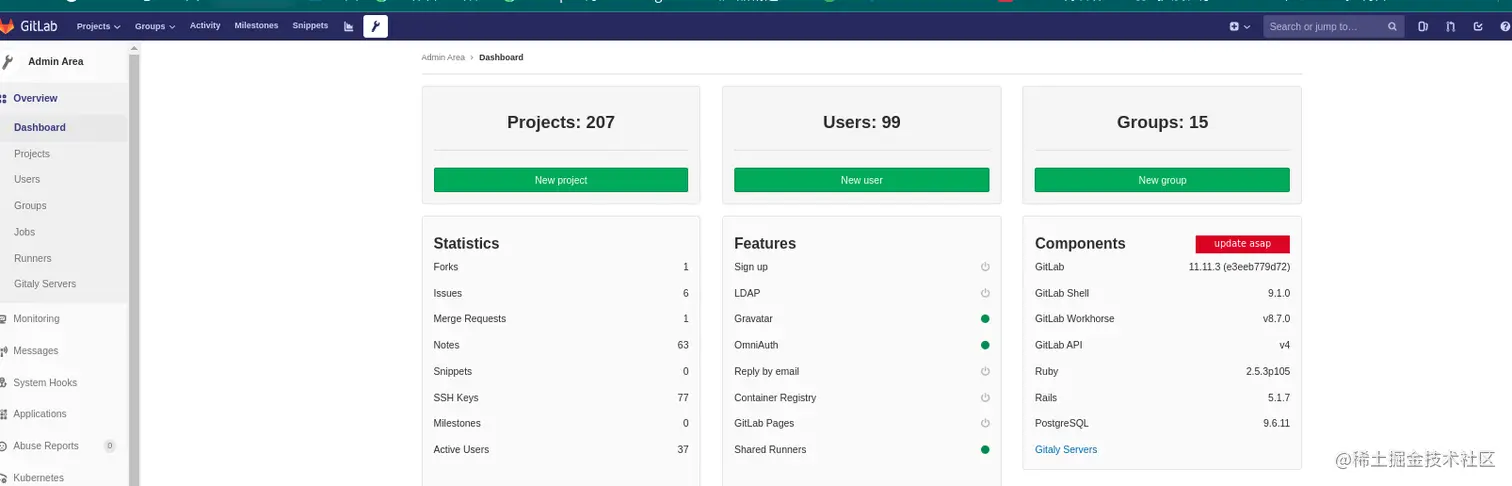Expand the Projects dropdown in navbar
Screen dimensions: 1512x486
pos(98,26)
